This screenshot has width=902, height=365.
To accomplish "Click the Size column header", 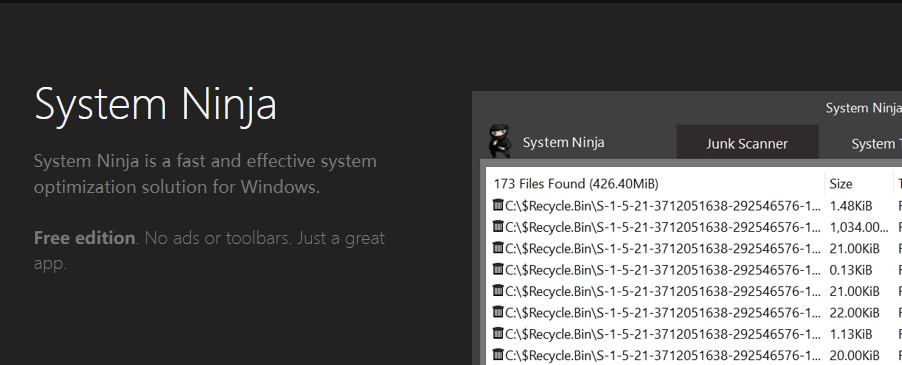I will point(840,184).
